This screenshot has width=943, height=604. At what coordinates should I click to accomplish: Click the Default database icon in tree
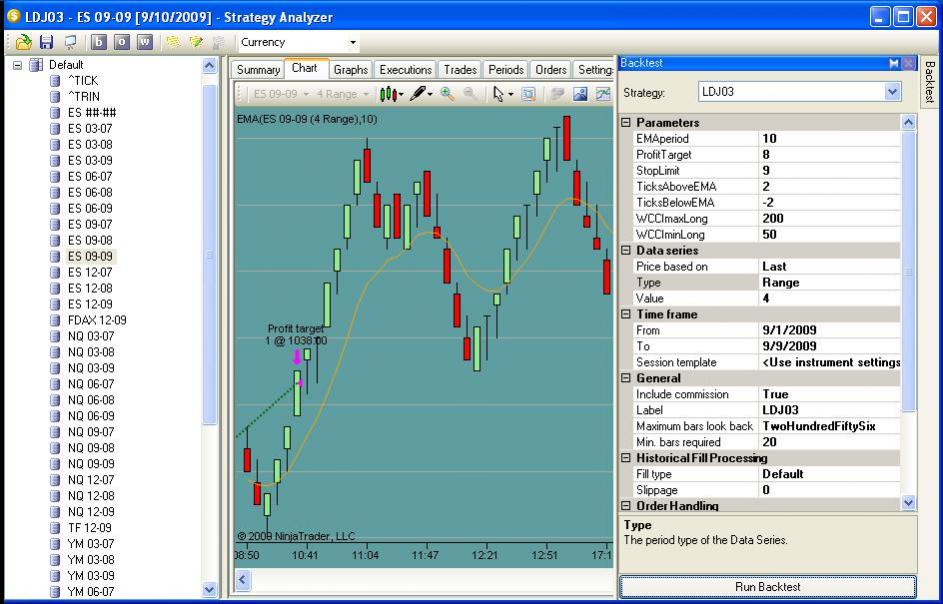36,64
